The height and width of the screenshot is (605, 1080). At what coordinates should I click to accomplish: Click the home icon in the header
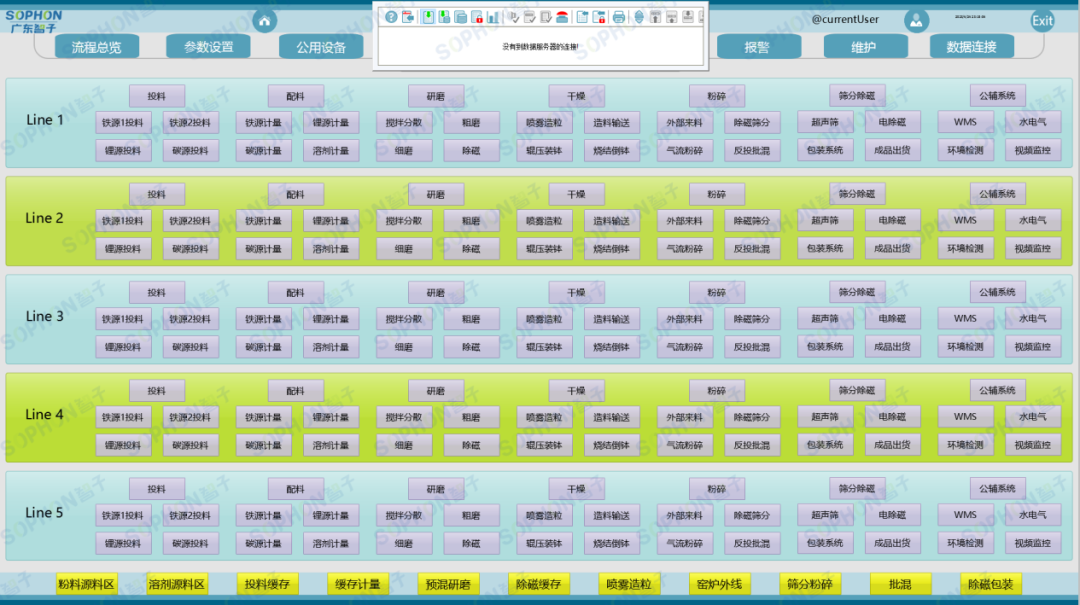coord(264,21)
